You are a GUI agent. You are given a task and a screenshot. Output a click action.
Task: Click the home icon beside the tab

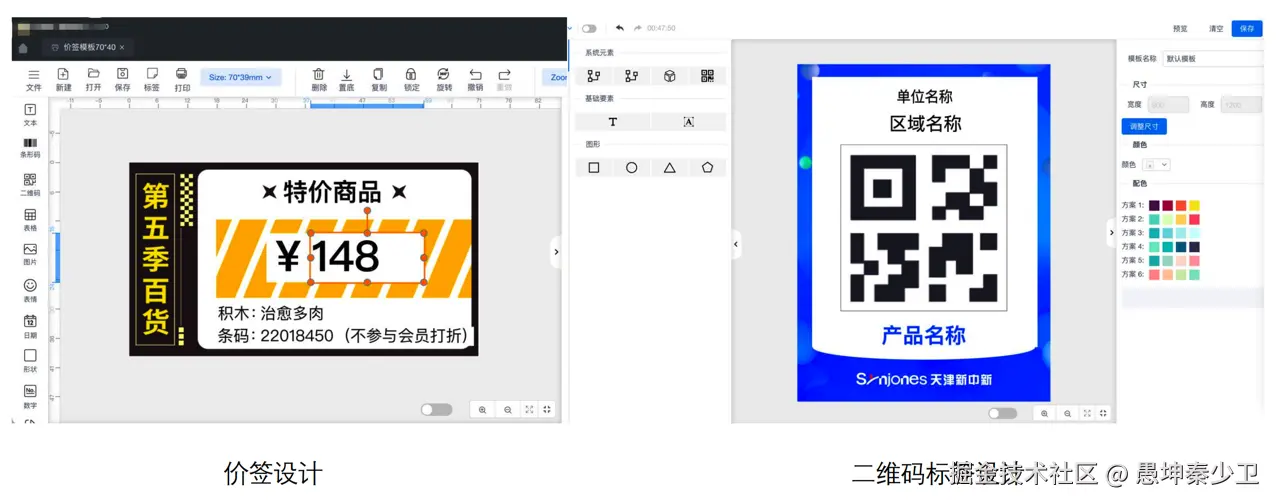pyautogui.click(x=23, y=47)
